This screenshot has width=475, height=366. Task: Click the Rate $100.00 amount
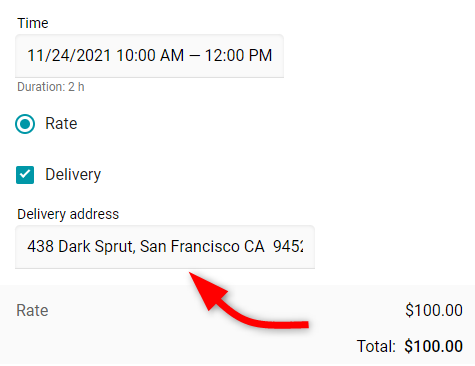[x=434, y=310]
